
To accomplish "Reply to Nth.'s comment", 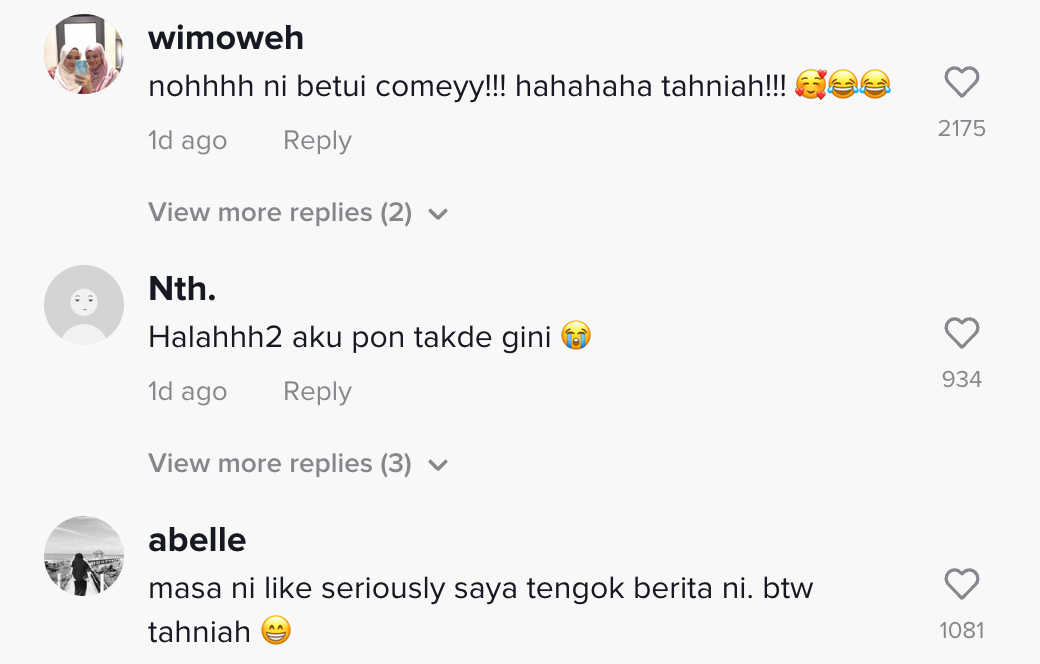I will (317, 392).
